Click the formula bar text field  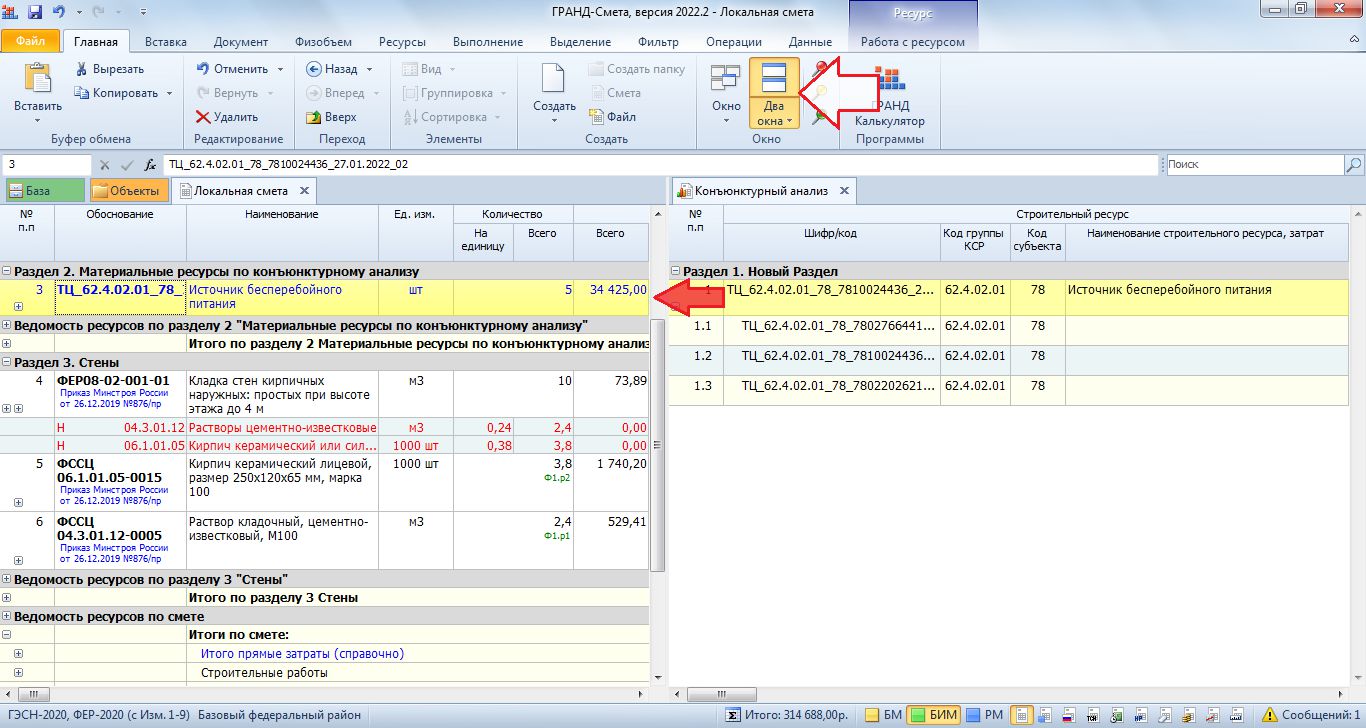(660, 164)
